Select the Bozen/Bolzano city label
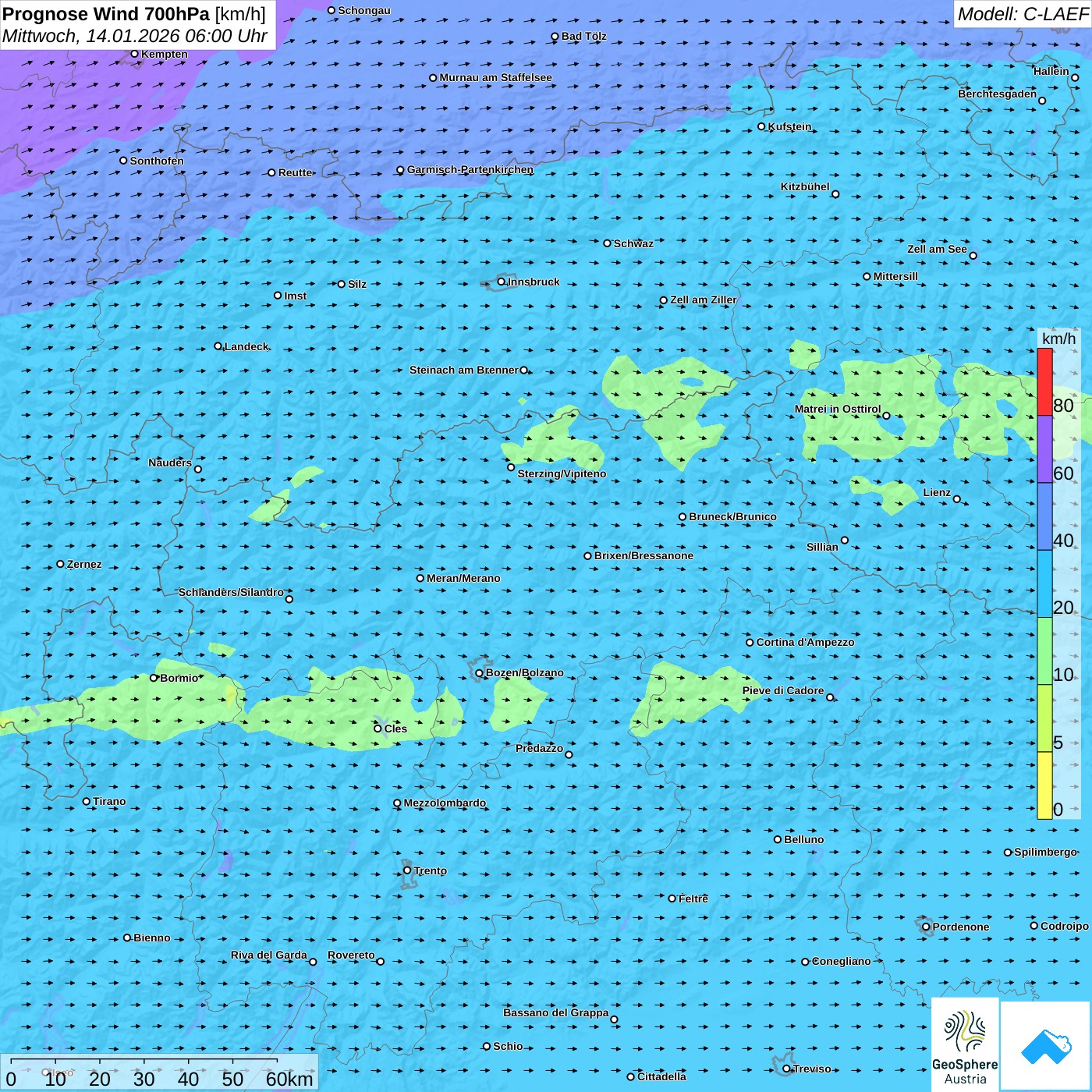This screenshot has width=1092, height=1092. (x=524, y=672)
